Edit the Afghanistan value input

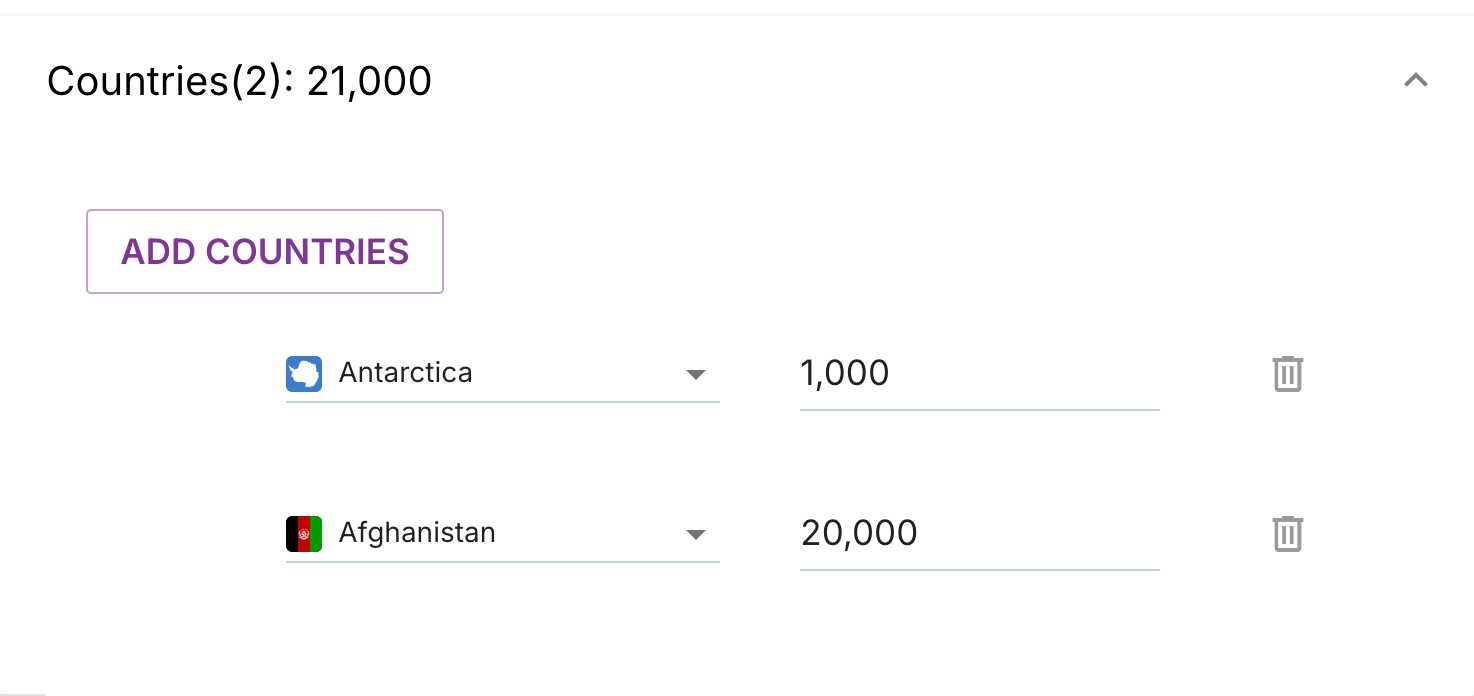979,534
